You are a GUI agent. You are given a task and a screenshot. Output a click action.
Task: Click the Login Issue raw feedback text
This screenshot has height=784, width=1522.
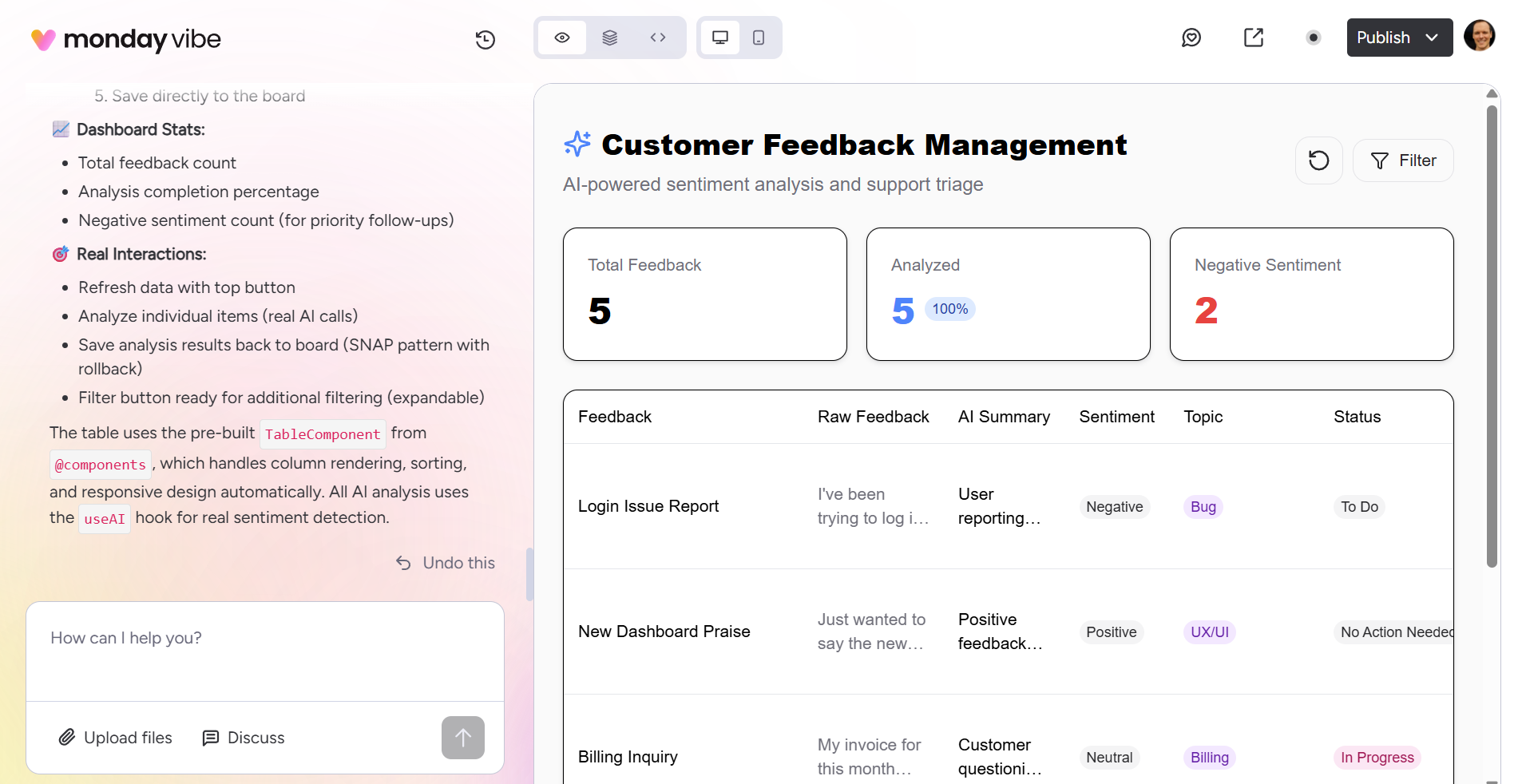[873, 506]
